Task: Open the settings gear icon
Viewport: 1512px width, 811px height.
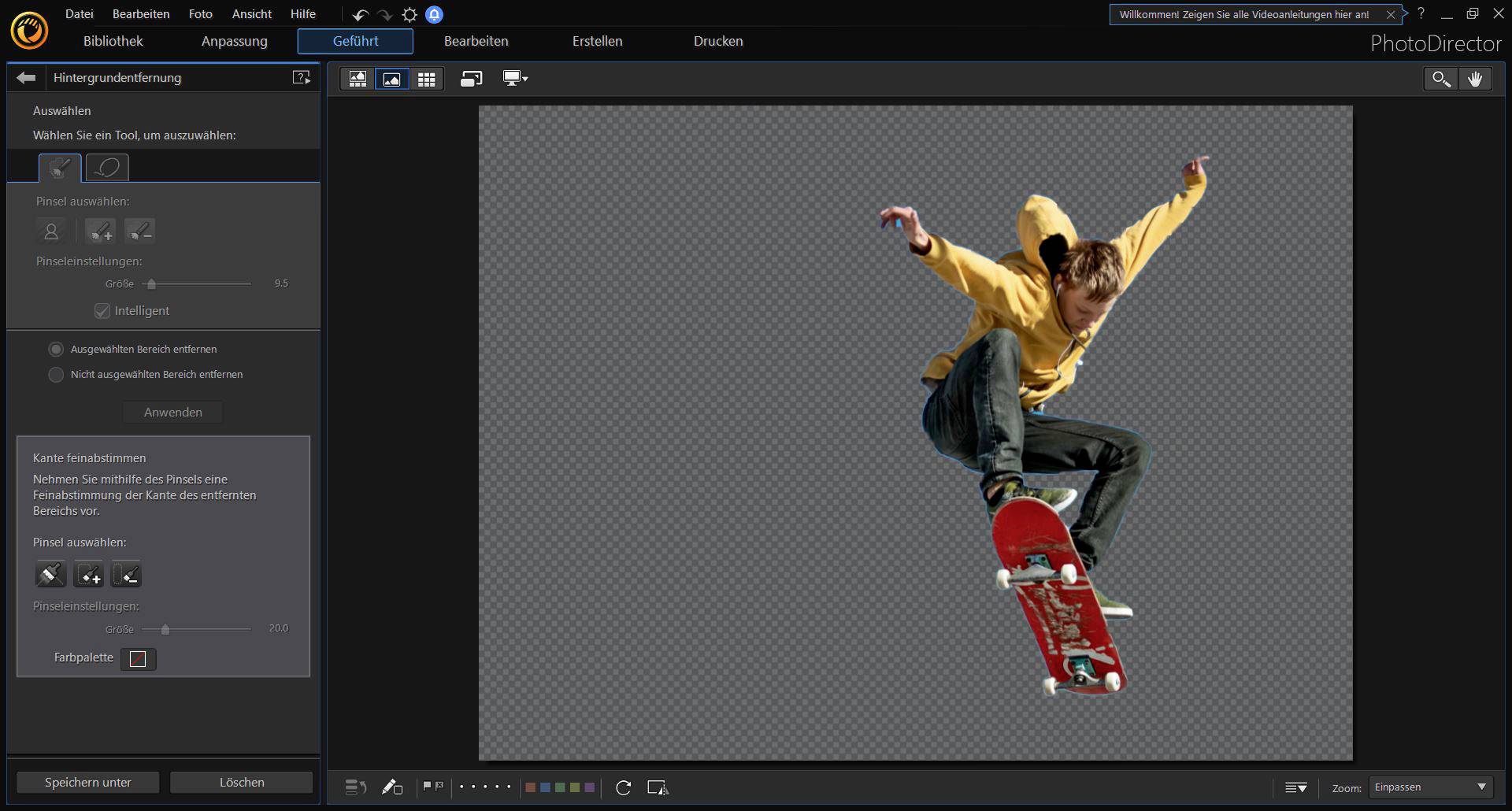Action: tap(409, 15)
